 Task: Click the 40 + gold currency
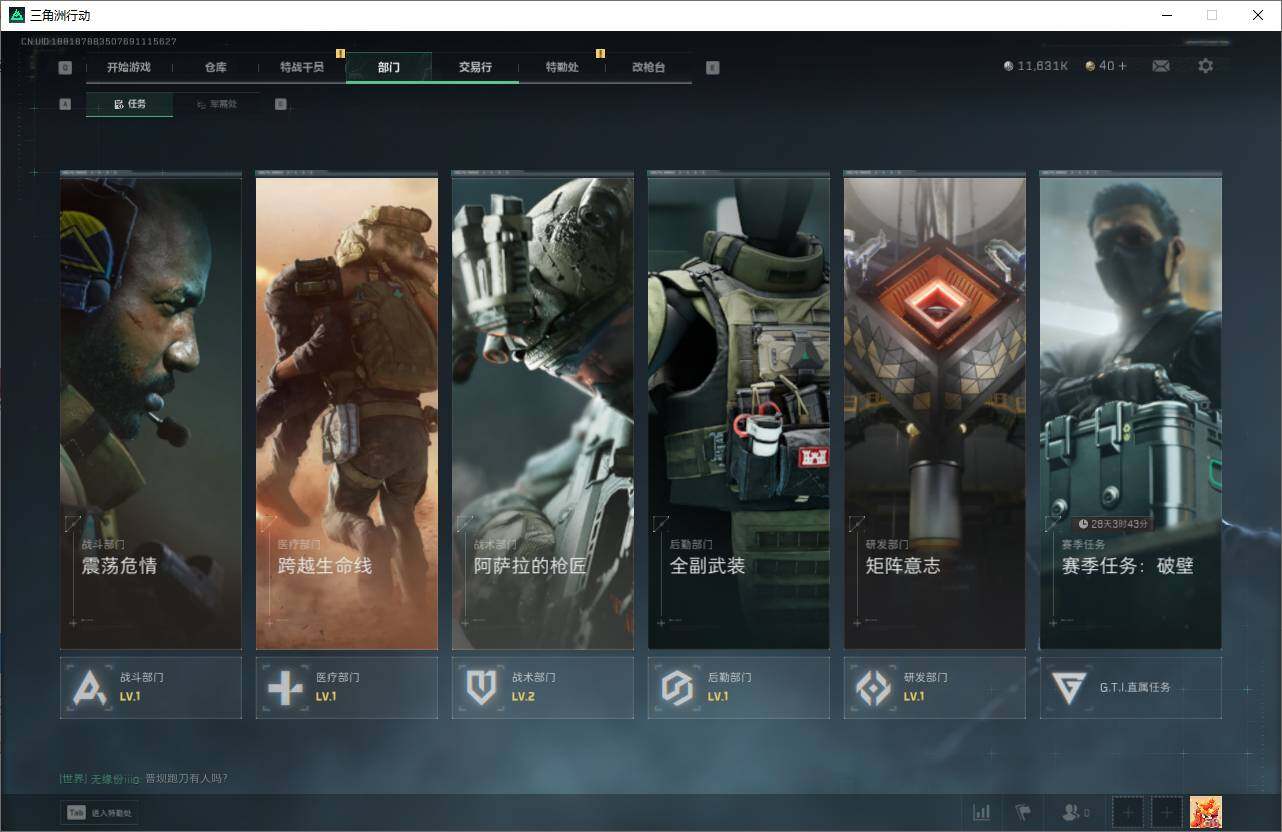pos(1106,66)
